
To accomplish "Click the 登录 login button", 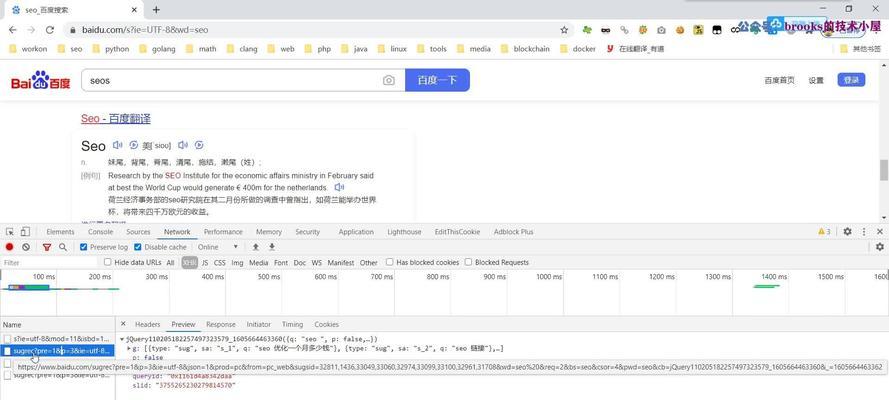I will pos(851,80).
